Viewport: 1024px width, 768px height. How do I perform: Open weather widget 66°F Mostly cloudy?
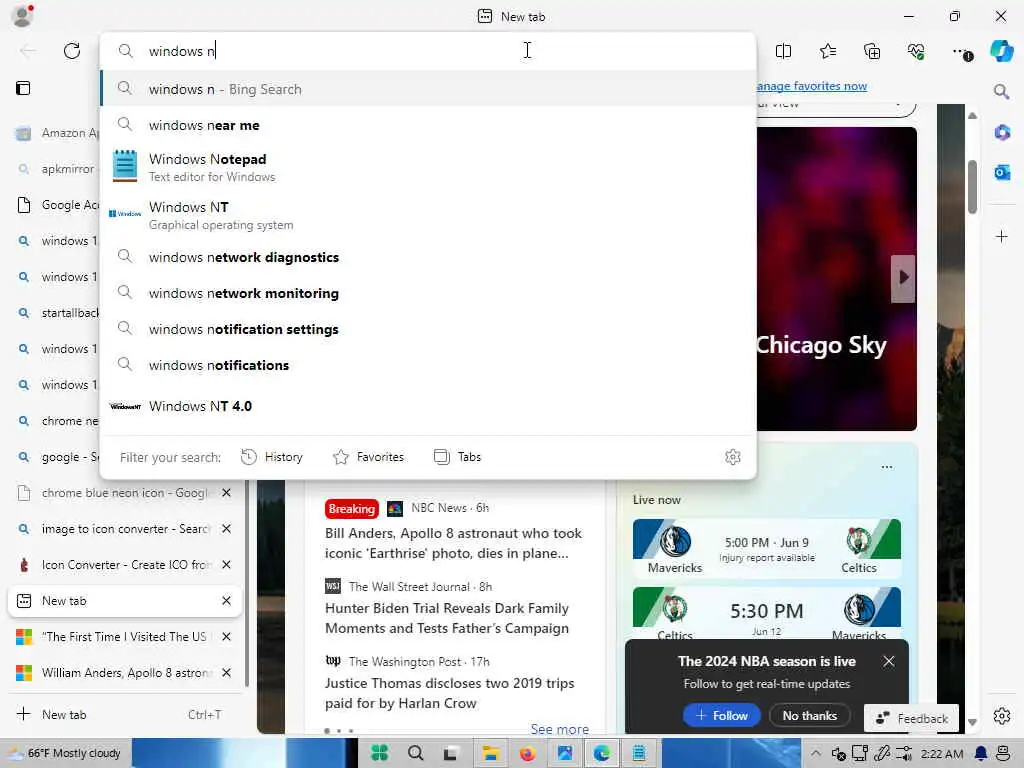[66, 753]
